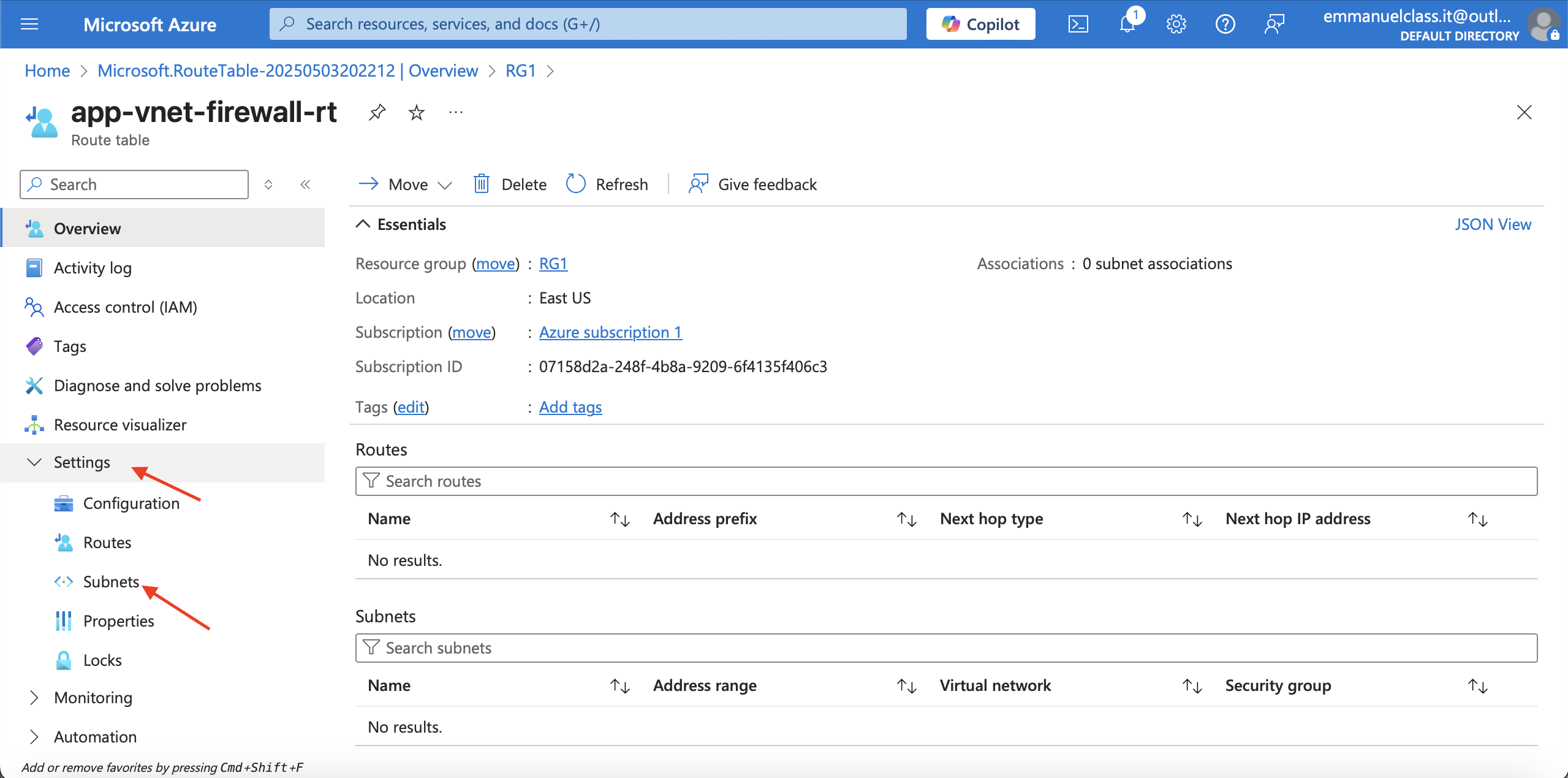Click the RG1 resource group link
This screenshot has width=1568, height=778.
point(553,264)
